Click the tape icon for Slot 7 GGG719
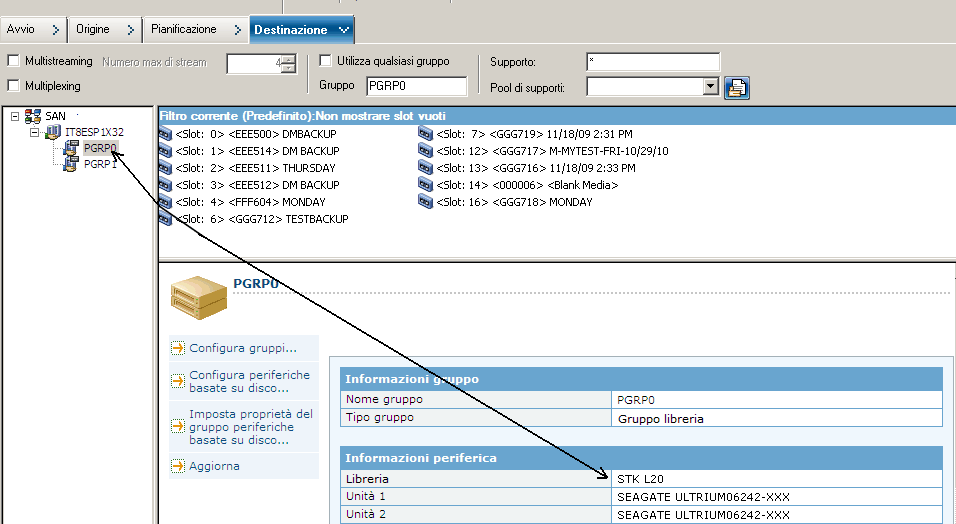956x524 pixels. pos(426,134)
